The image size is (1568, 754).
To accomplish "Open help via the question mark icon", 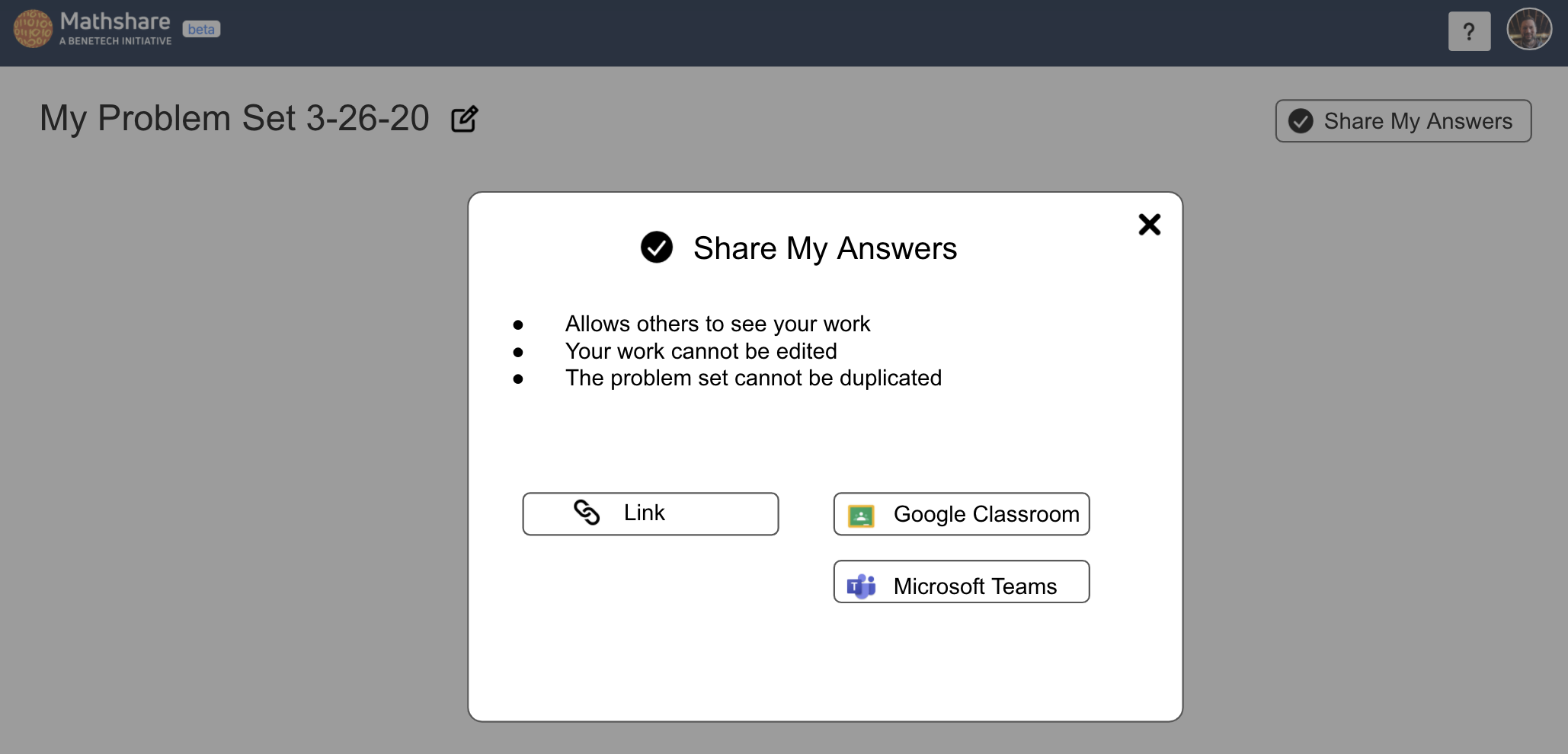I will [x=1469, y=30].
